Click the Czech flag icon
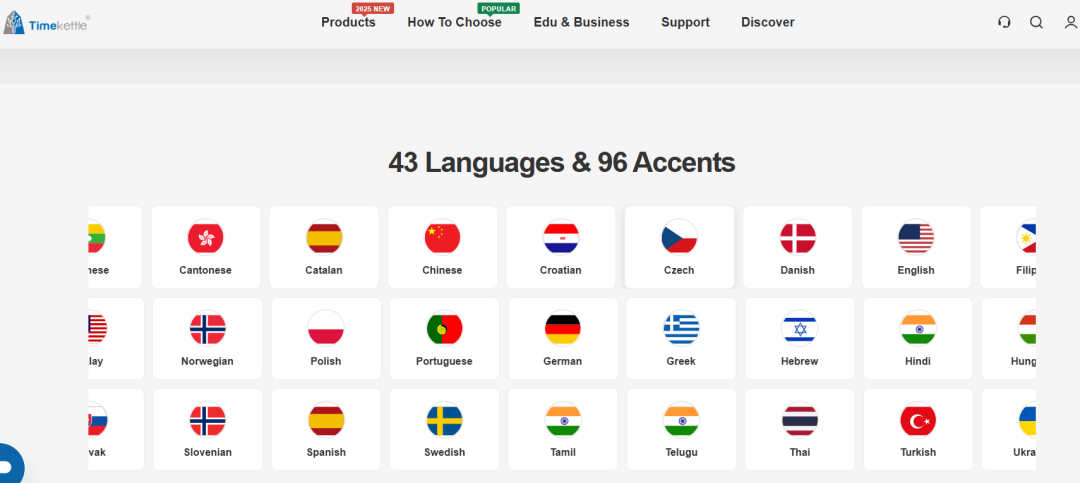The width and height of the screenshot is (1080, 483). tap(679, 237)
